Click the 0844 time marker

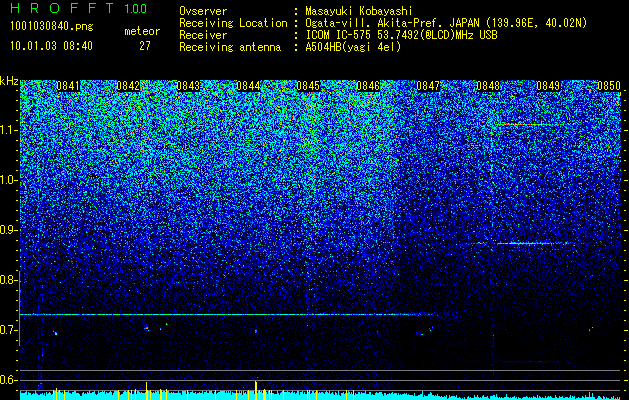(248, 86)
